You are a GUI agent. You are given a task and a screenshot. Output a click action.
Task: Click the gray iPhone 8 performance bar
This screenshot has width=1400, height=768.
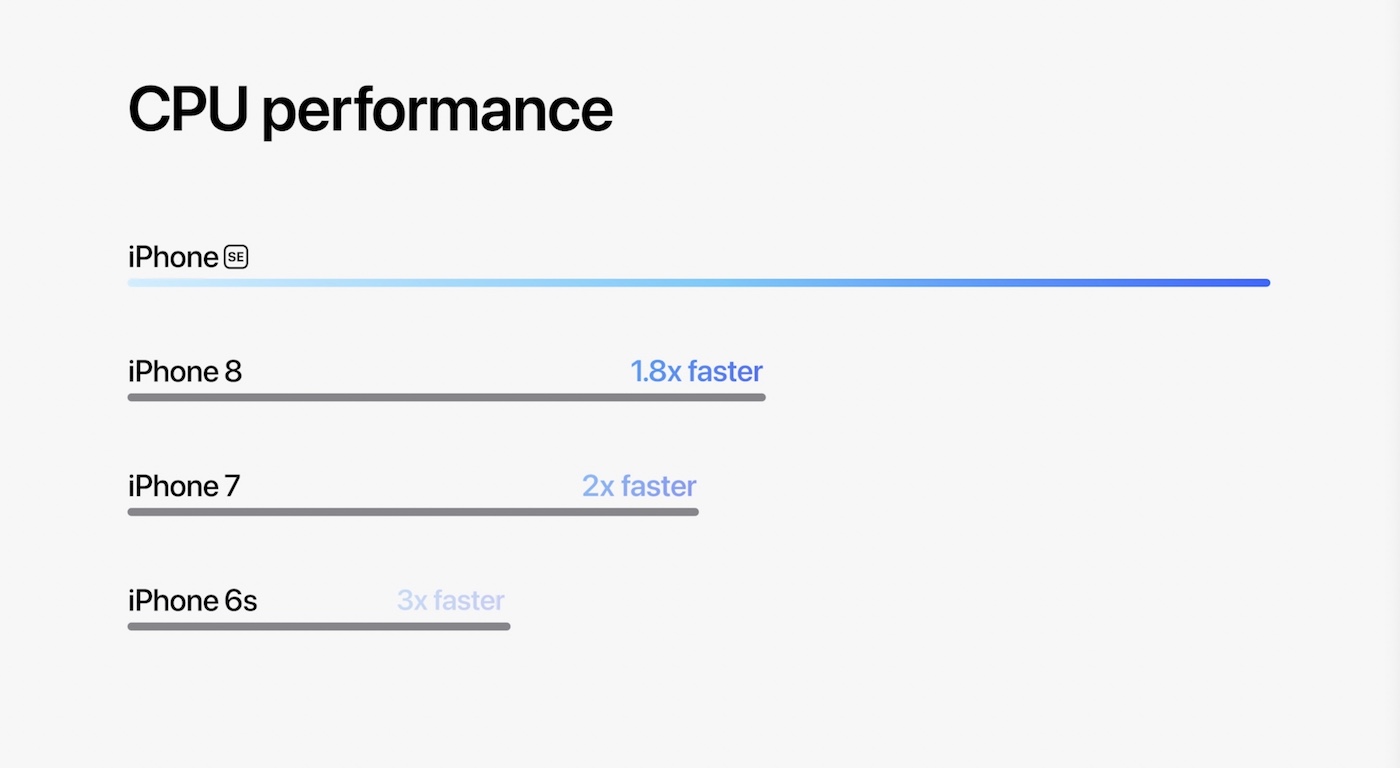pyautogui.click(x=447, y=398)
